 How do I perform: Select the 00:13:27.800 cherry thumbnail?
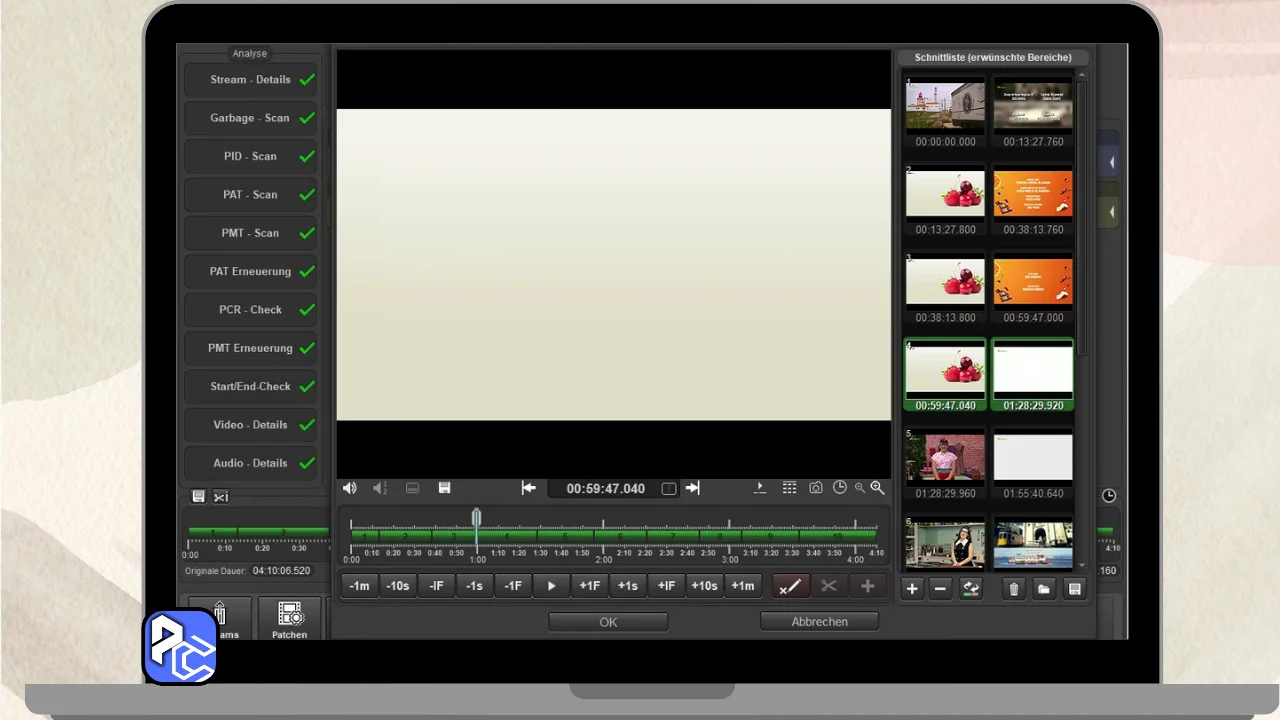point(945,194)
